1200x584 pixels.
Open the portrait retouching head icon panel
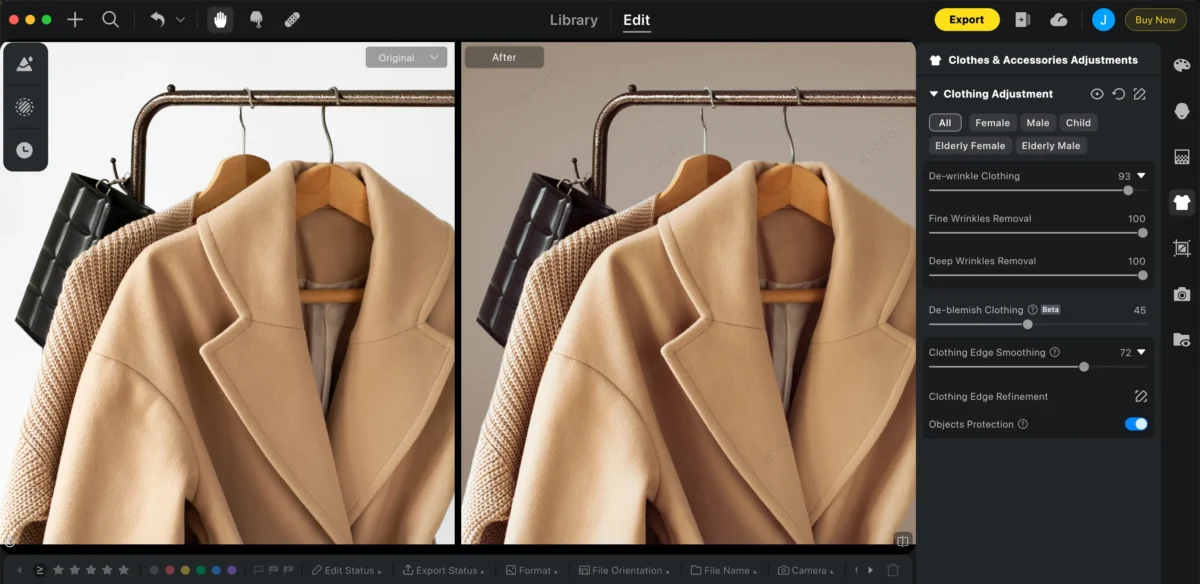pyautogui.click(x=1181, y=111)
